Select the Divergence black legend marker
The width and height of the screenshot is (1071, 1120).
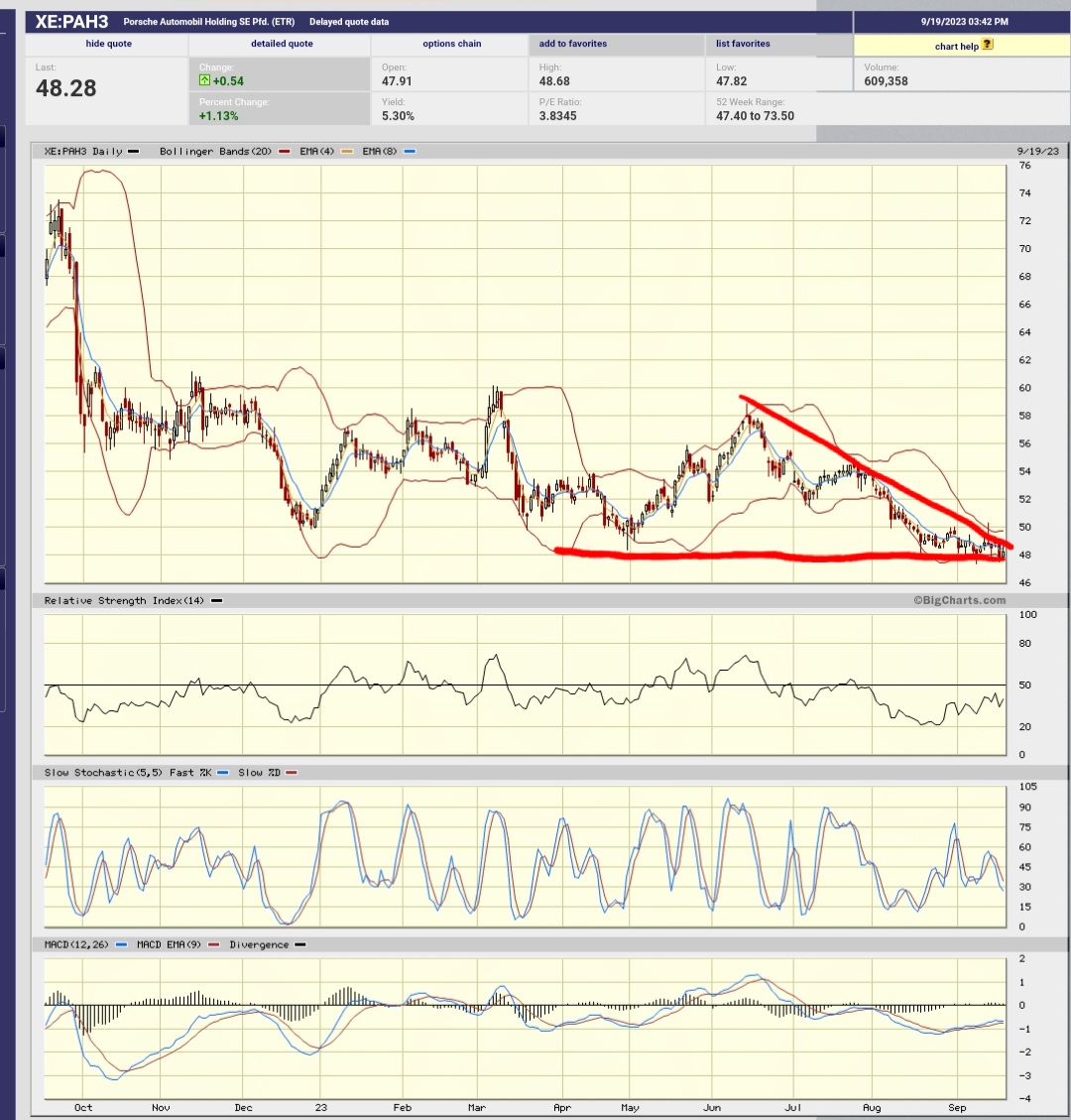coord(301,944)
